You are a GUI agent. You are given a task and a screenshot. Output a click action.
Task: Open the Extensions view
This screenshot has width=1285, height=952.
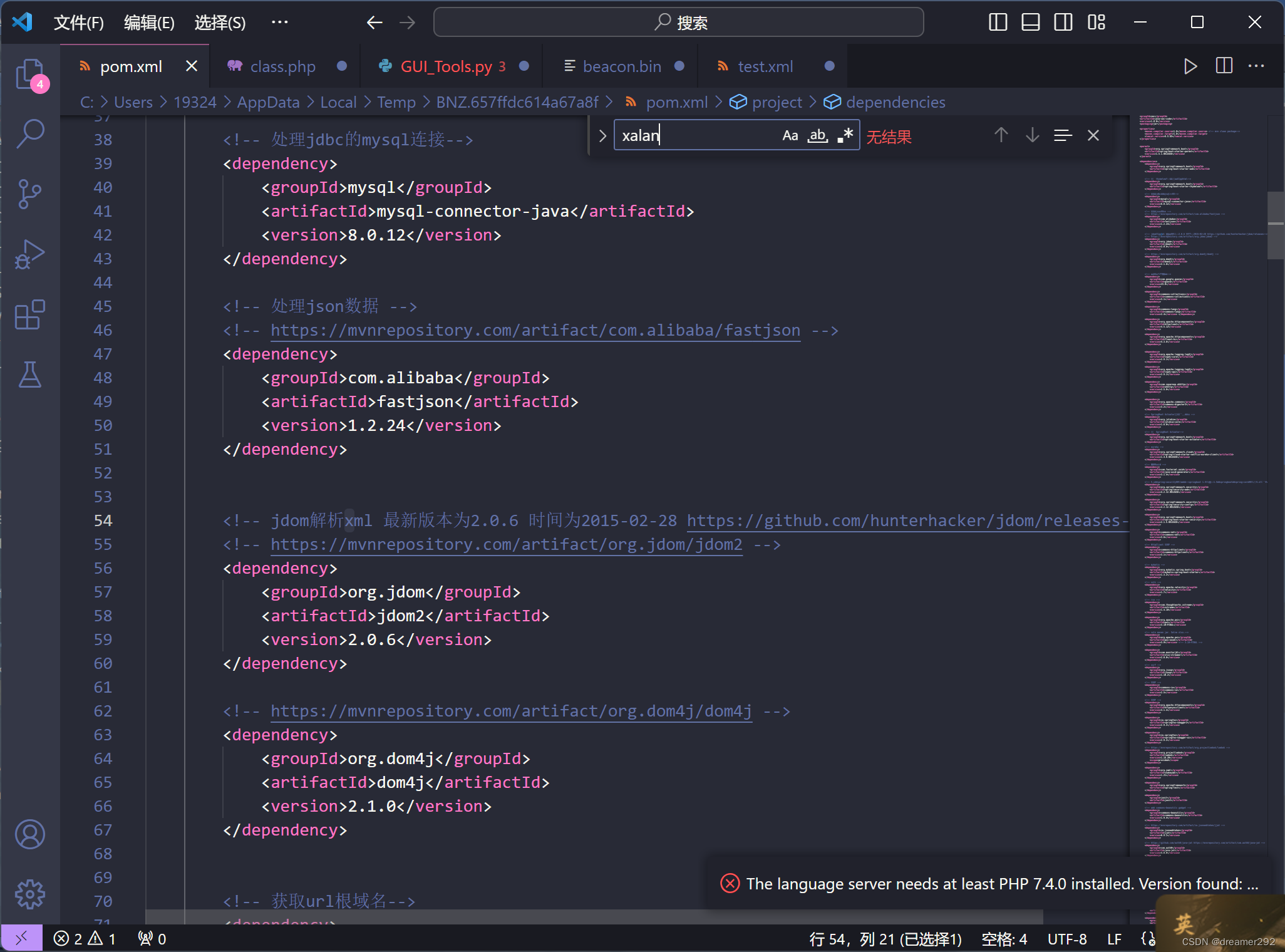pos(30,314)
